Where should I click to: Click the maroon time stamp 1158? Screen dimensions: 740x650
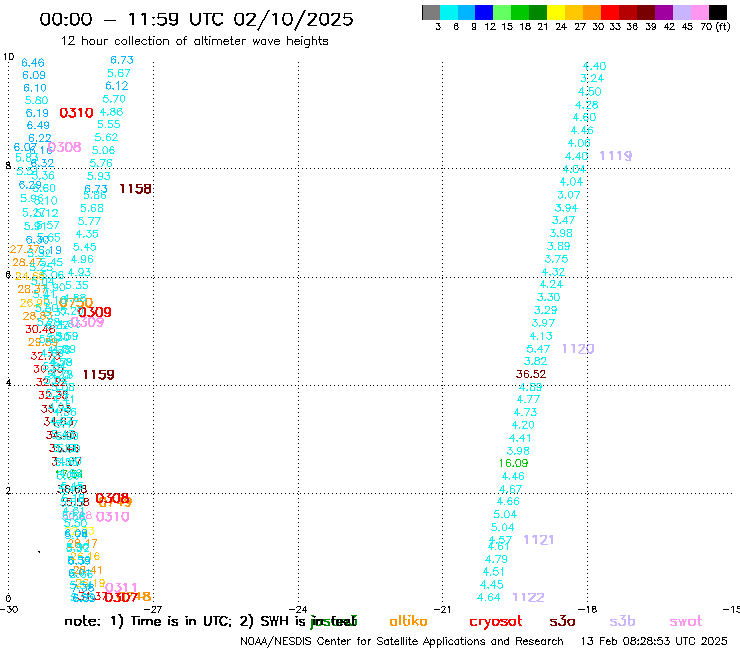[x=135, y=189]
